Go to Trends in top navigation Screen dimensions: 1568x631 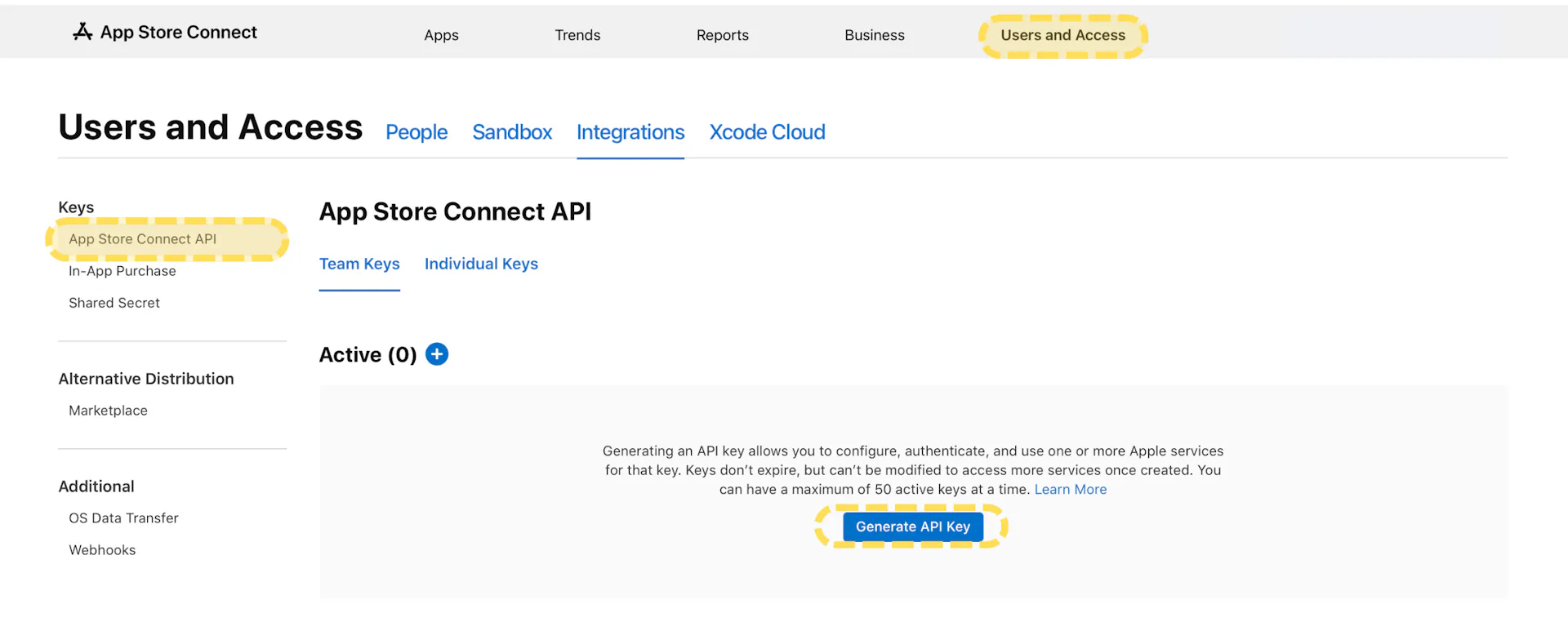click(577, 35)
